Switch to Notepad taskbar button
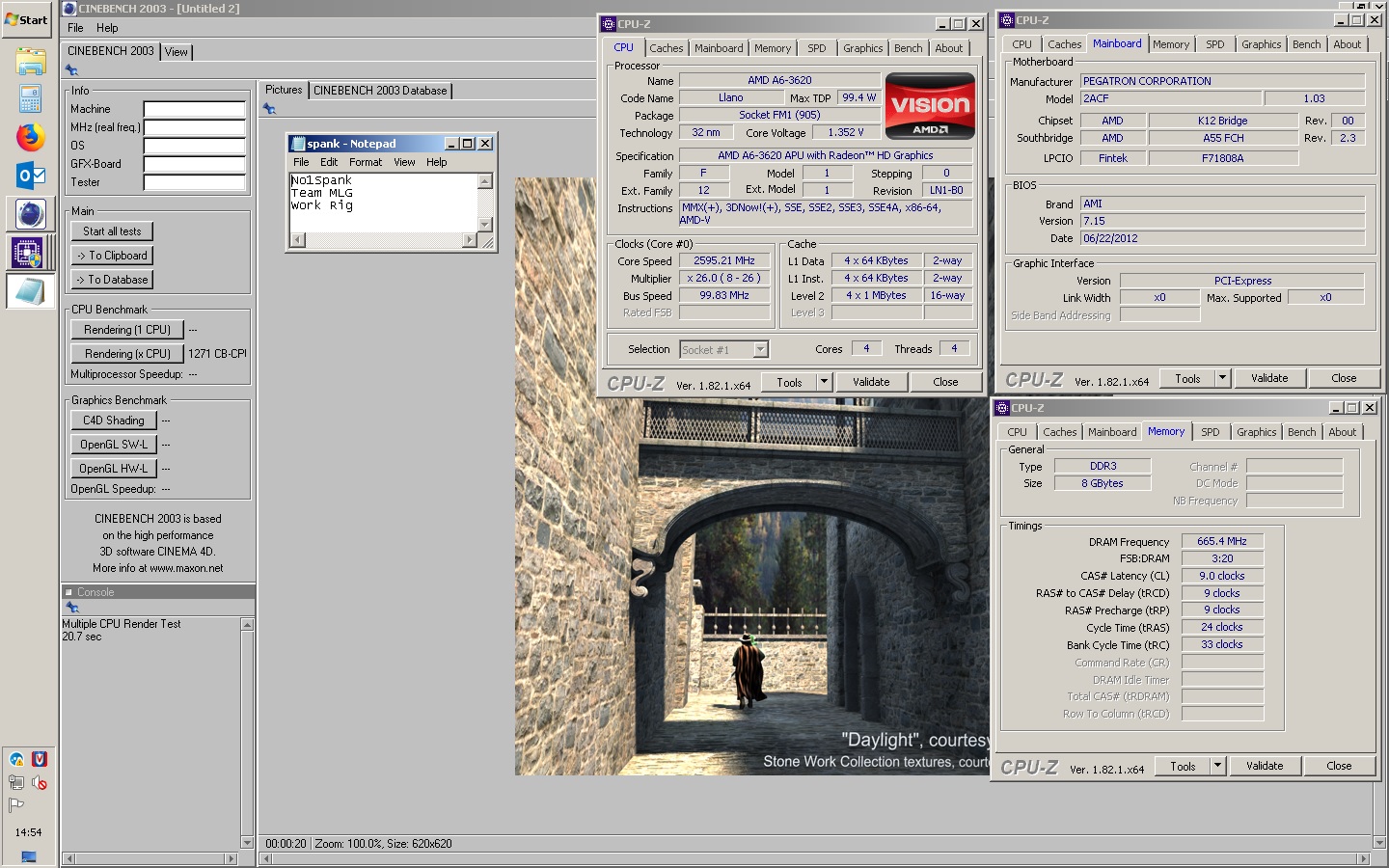This screenshot has width=1389, height=868. point(30,291)
